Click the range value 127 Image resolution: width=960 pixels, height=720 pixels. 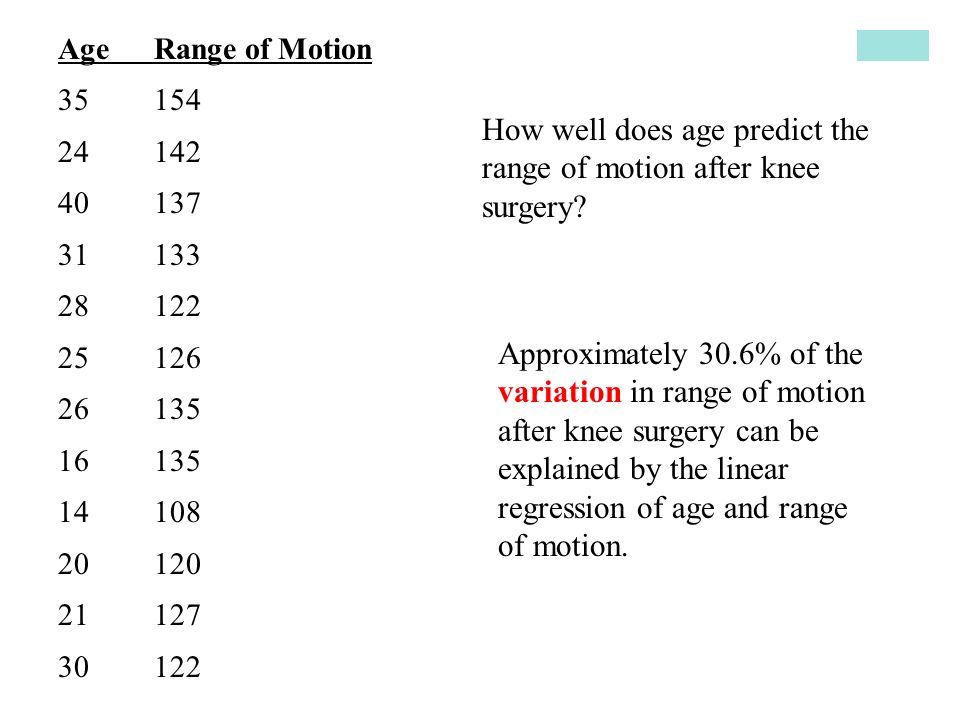(177, 615)
